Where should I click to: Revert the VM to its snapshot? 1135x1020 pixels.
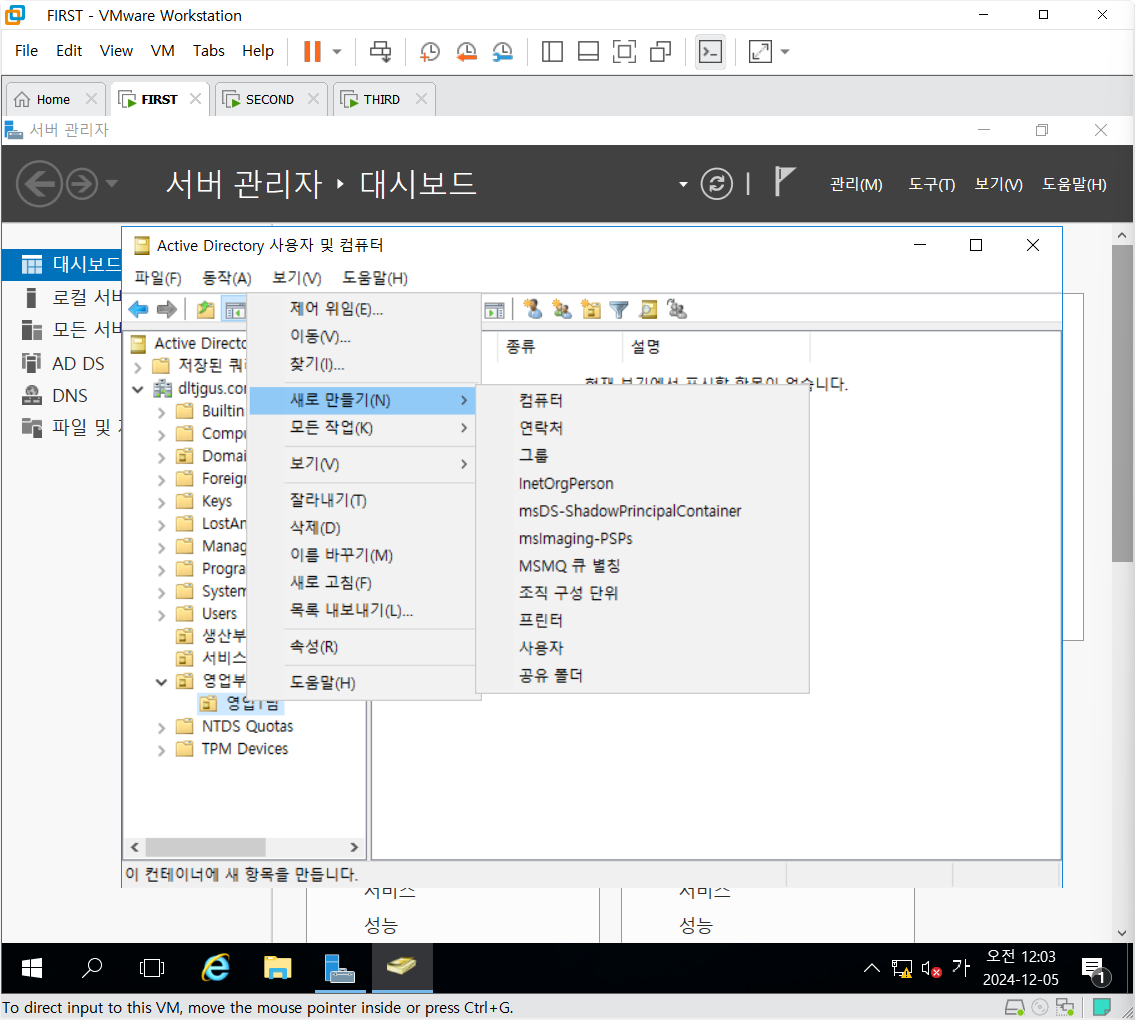click(x=466, y=51)
